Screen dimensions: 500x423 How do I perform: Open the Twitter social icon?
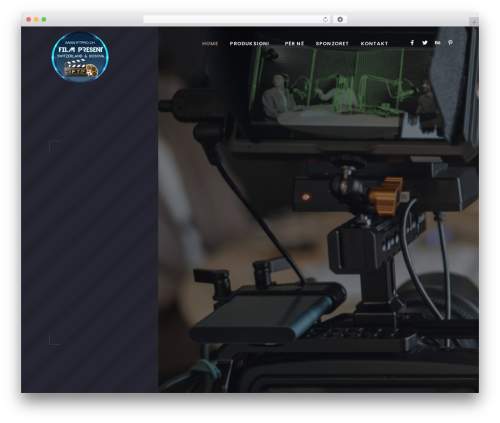coord(425,43)
